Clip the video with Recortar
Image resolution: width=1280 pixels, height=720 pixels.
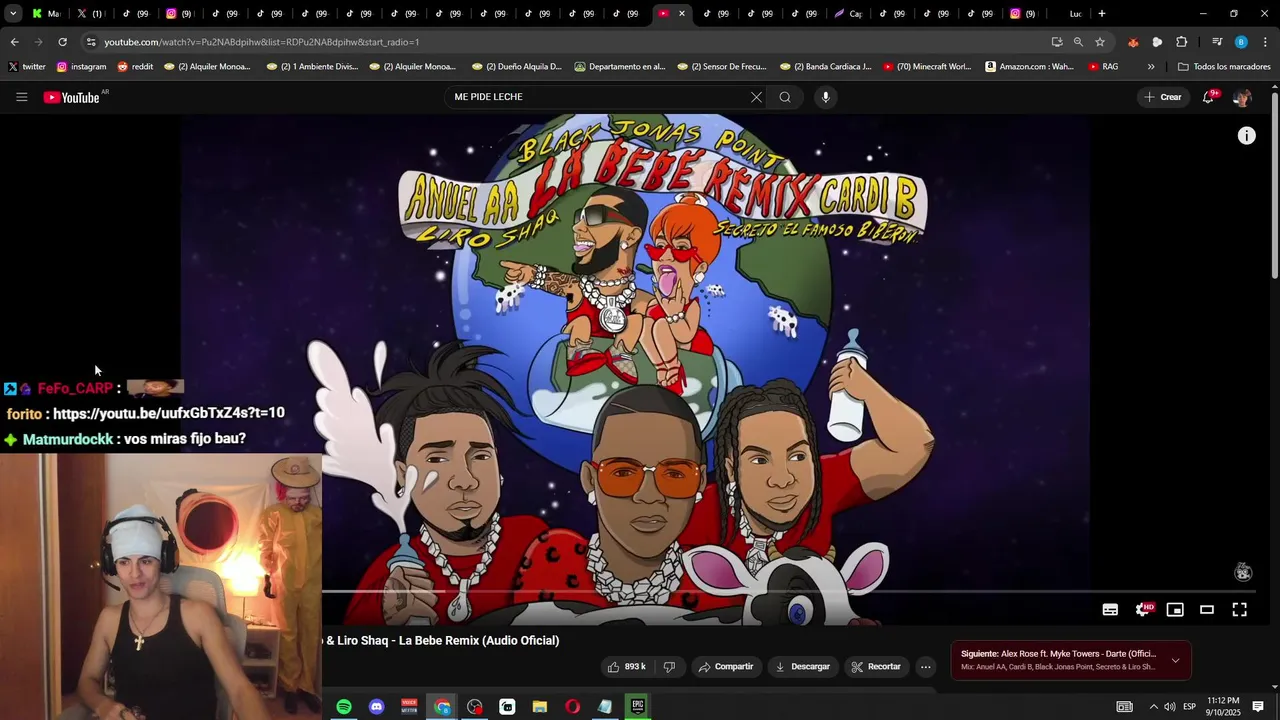click(876, 667)
